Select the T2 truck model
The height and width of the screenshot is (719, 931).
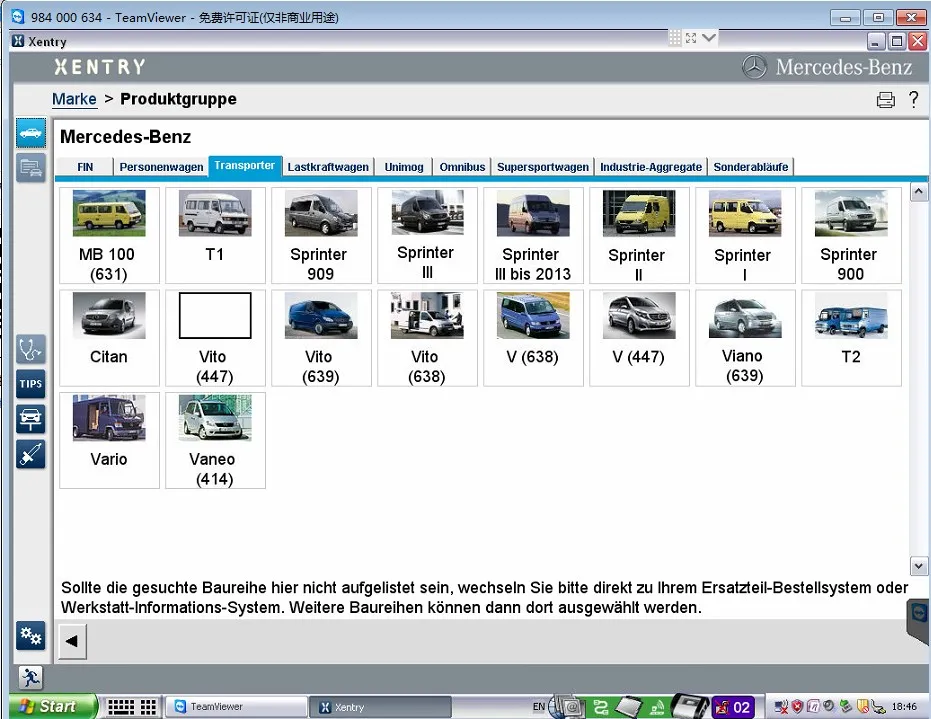click(851, 338)
